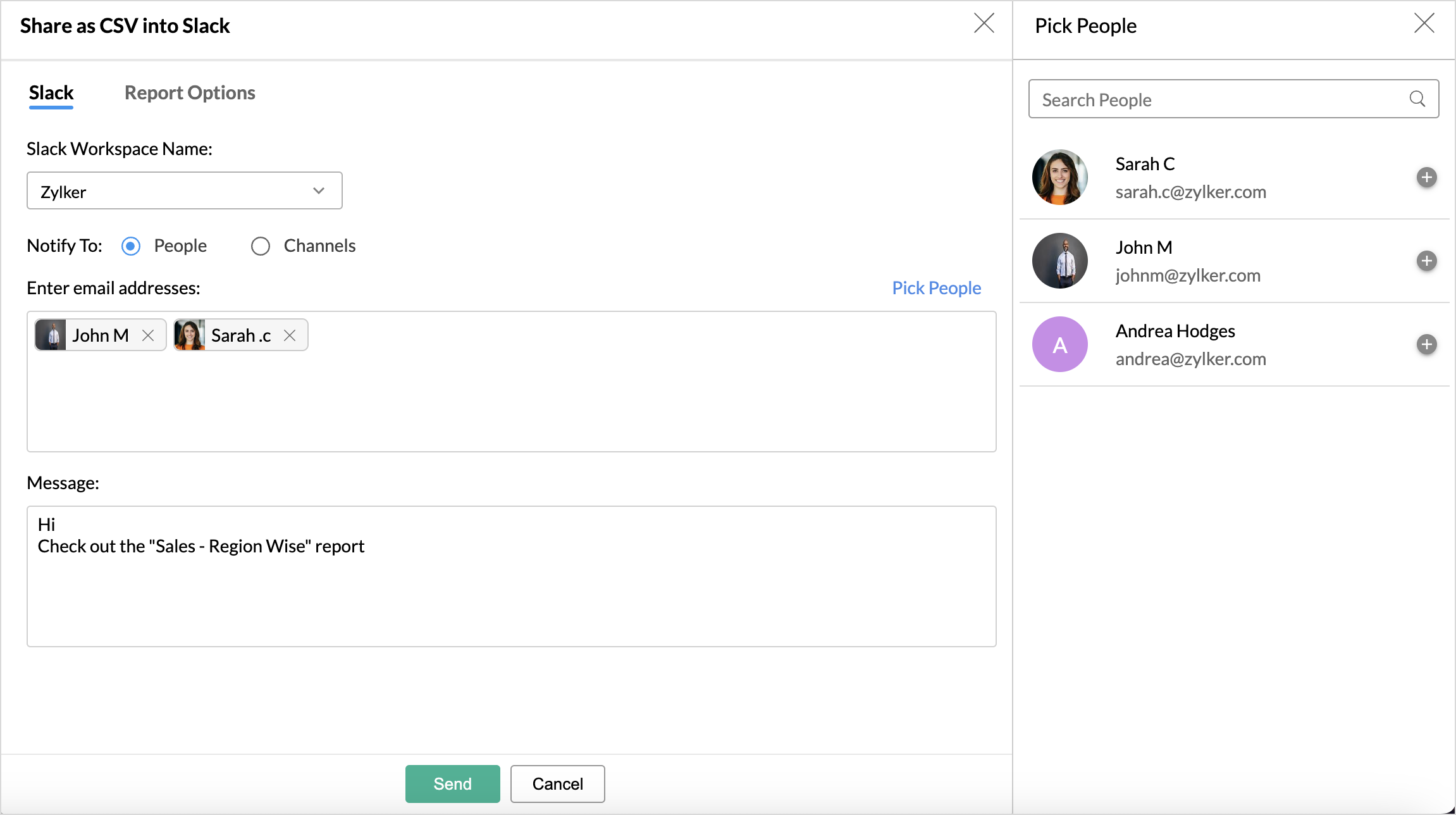This screenshot has width=1456, height=815.
Task: Click the search magnifier icon in Search People
Action: (x=1417, y=99)
